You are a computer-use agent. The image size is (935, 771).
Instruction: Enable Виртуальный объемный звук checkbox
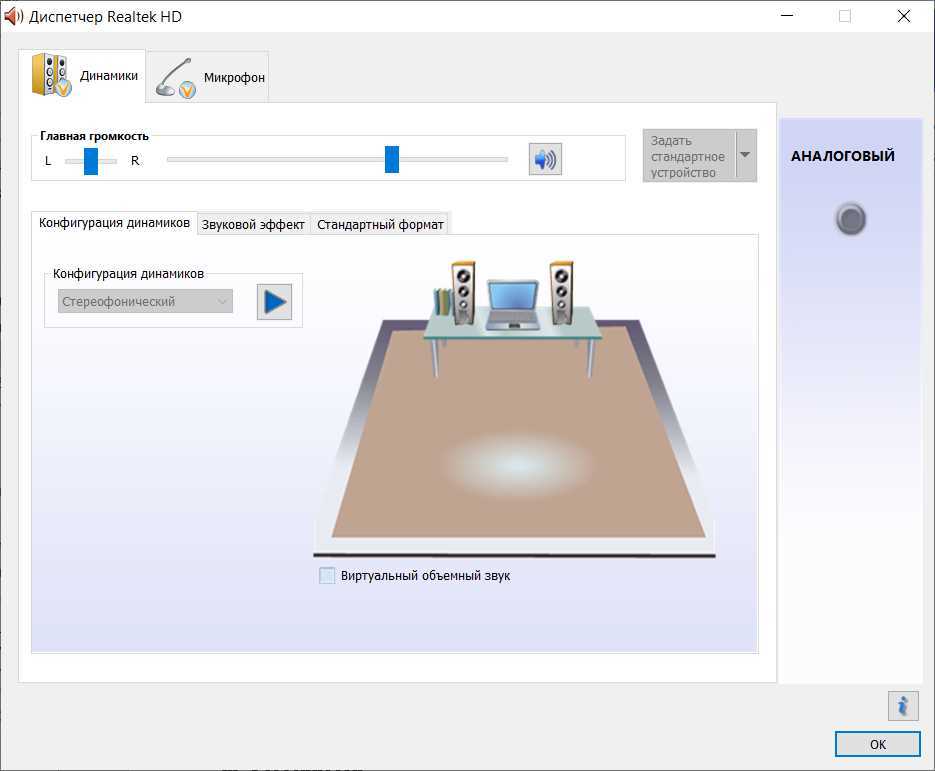coord(327,576)
